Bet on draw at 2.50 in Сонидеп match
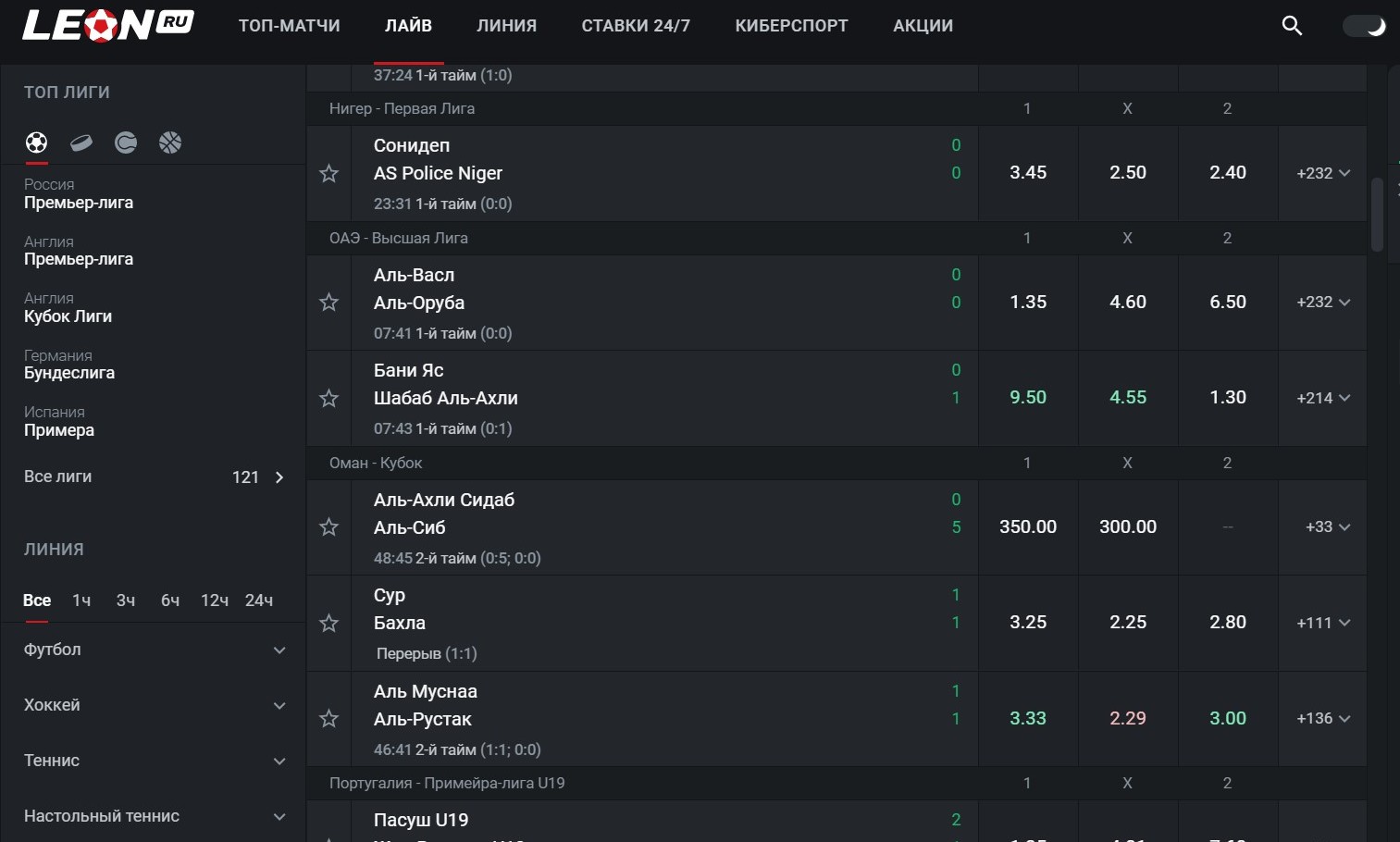 (1128, 173)
